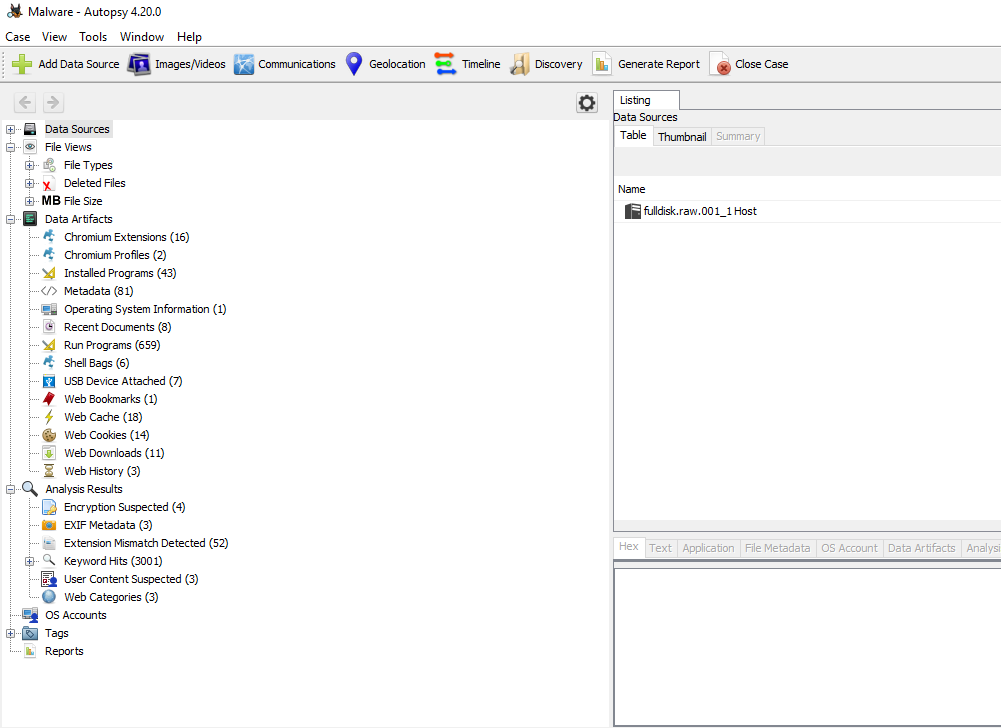Open the Timeline icon in toolbar
This screenshot has height=728, width=1001.
445,64
